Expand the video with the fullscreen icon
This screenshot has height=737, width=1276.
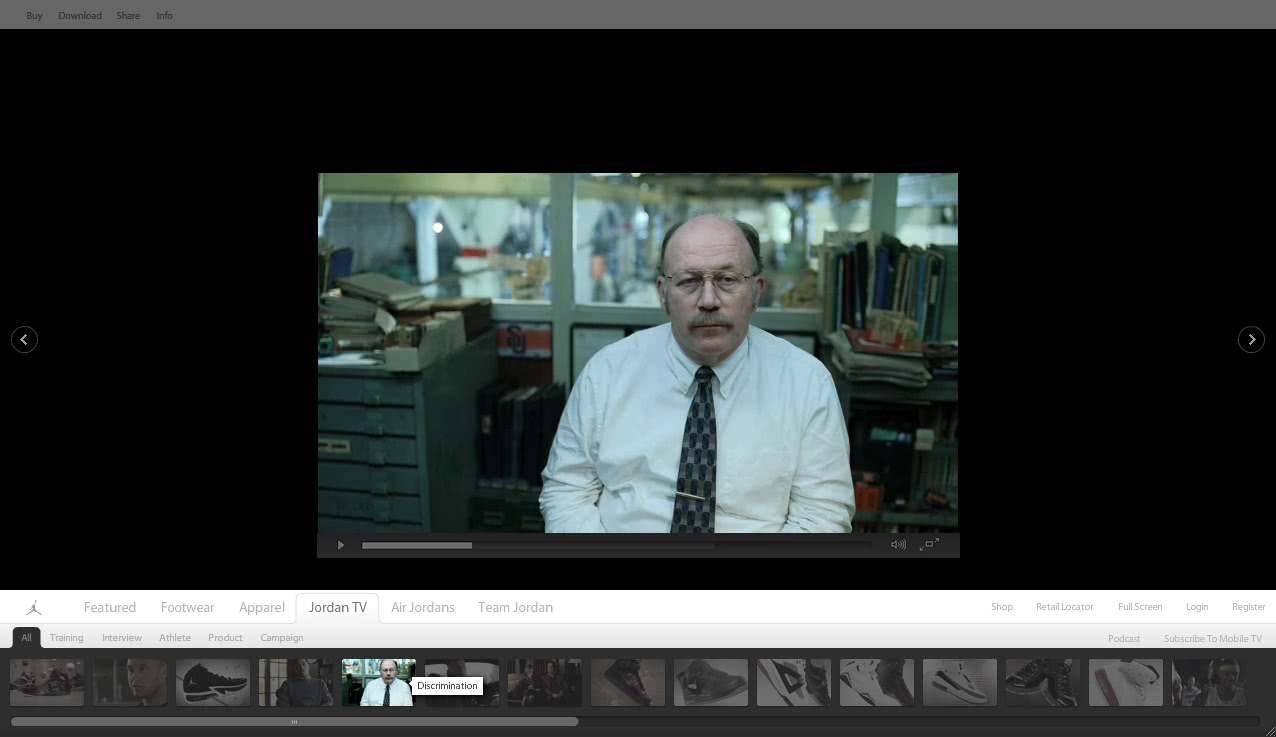click(x=930, y=544)
